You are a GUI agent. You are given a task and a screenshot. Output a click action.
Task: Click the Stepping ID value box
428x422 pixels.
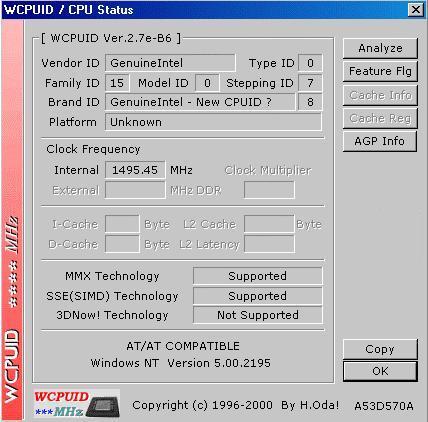click(x=310, y=83)
